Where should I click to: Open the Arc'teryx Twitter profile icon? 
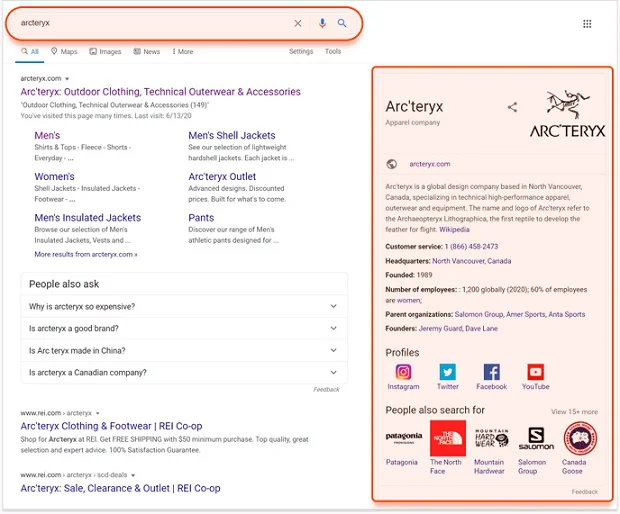(448, 372)
